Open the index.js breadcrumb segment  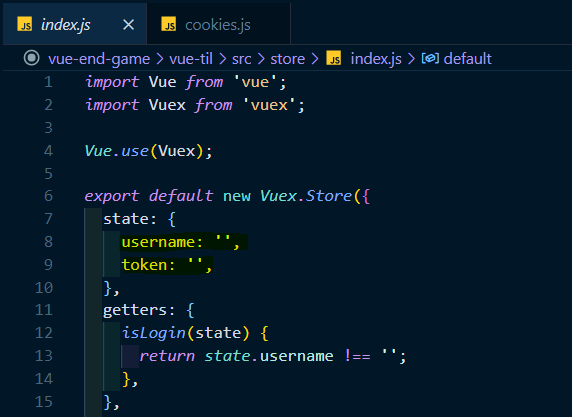[x=376, y=59]
